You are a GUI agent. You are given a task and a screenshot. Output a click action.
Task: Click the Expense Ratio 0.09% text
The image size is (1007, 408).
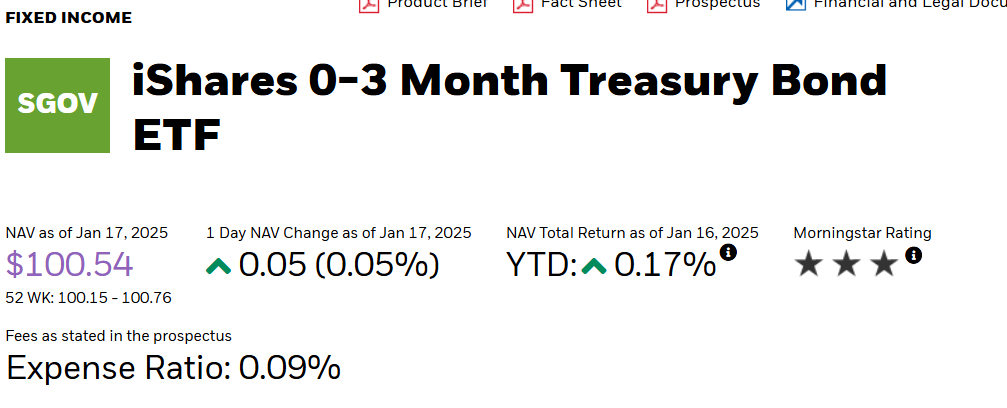(x=173, y=368)
